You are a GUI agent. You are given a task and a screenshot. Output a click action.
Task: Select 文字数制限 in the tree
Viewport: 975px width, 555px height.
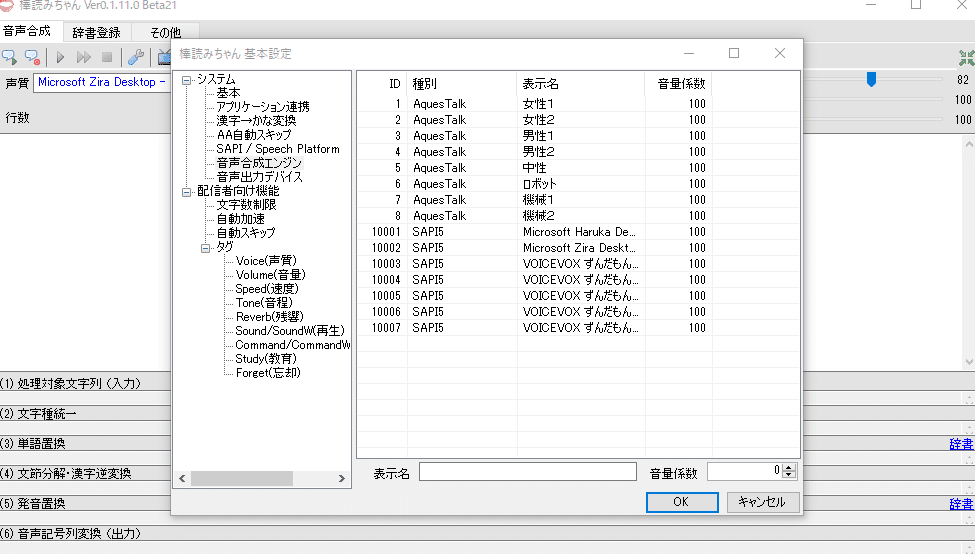pos(246,204)
